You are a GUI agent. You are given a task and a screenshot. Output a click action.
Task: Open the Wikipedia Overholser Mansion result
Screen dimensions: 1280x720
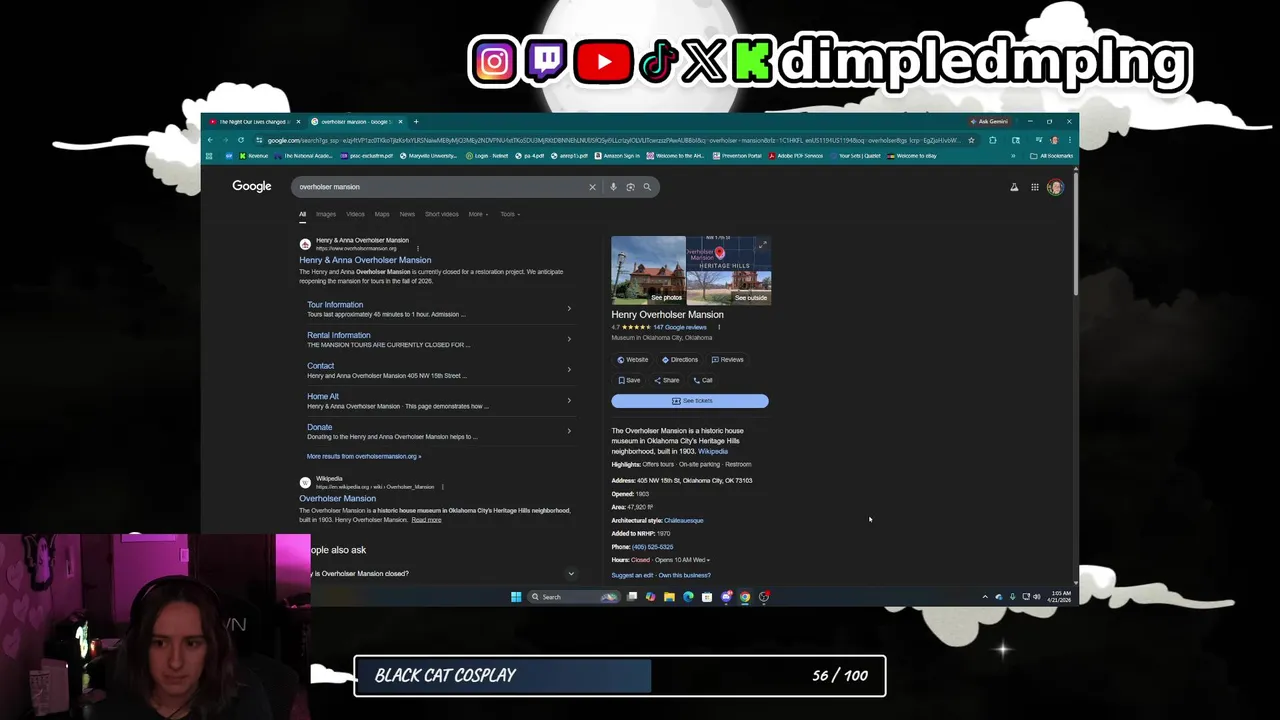pos(337,498)
